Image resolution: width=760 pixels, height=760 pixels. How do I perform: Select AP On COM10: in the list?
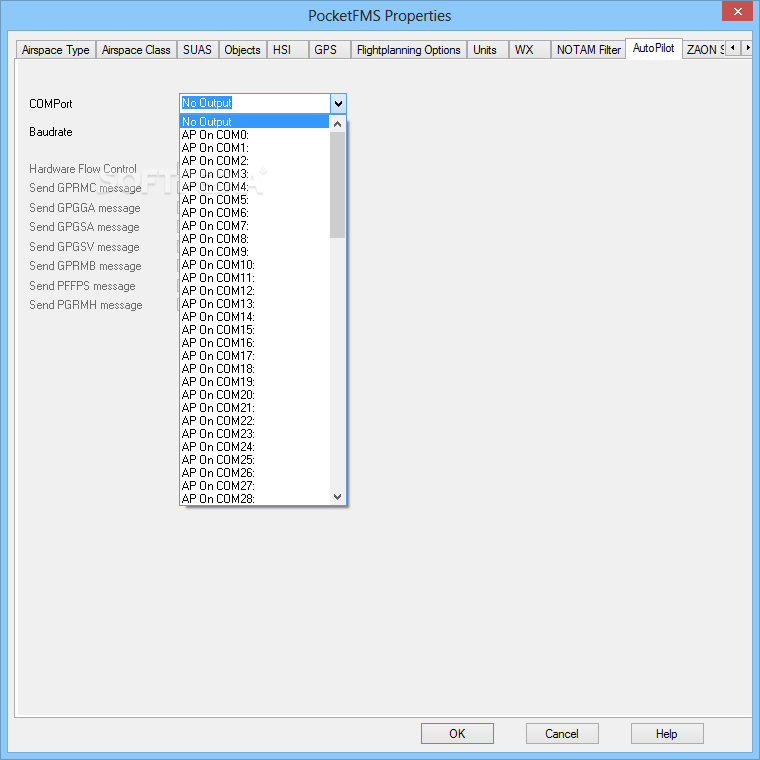tap(254, 265)
